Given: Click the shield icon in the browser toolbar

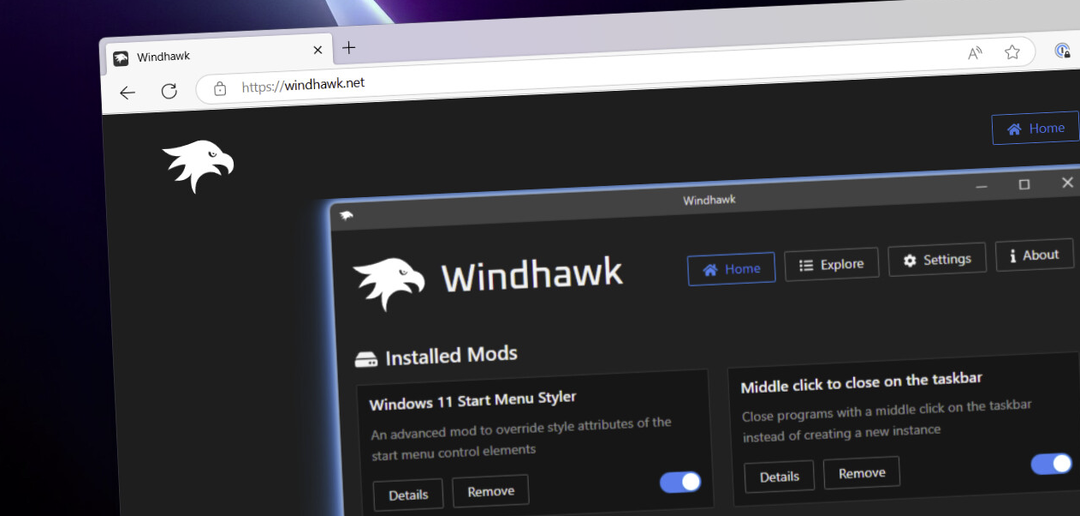Looking at the screenshot, I should 1063,50.
